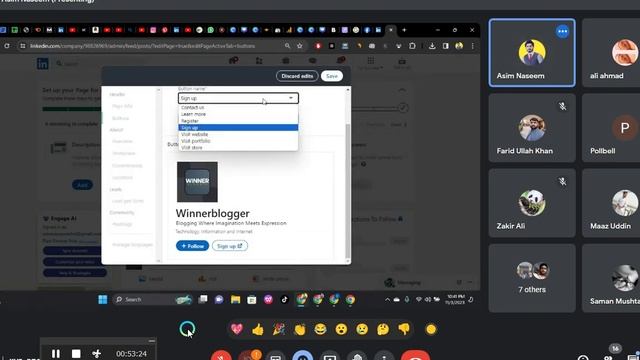Select the highlighted Sign up option
Screen dimensions: 640x360
point(238,128)
